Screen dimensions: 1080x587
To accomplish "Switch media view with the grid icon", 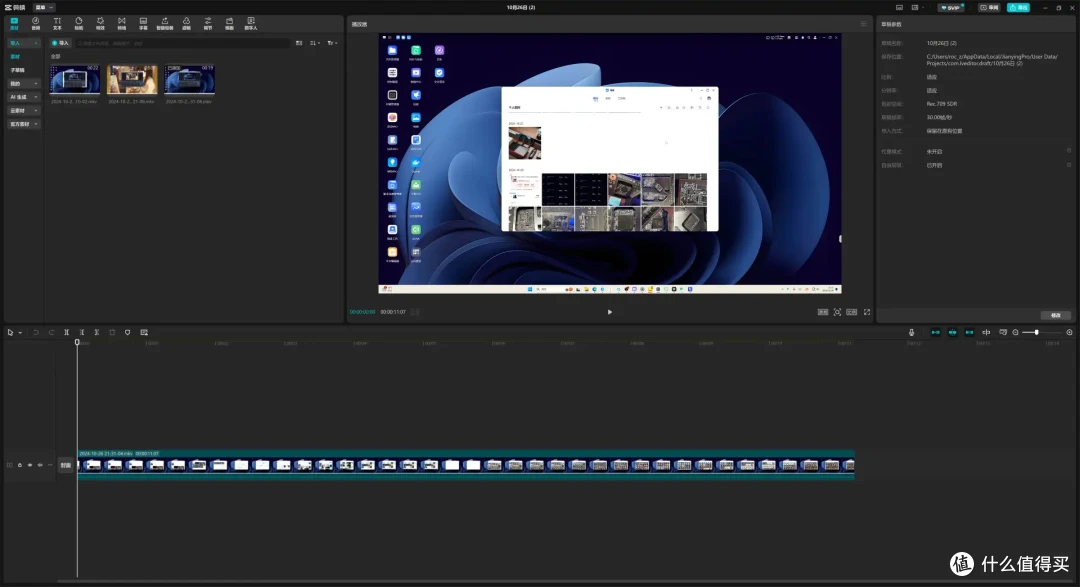I will [299, 43].
